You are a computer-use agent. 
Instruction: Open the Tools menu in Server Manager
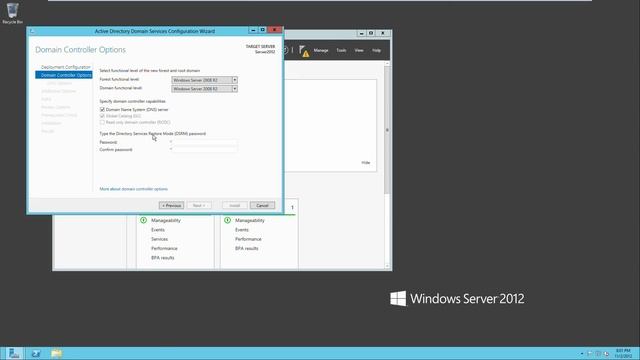pos(341,50)
